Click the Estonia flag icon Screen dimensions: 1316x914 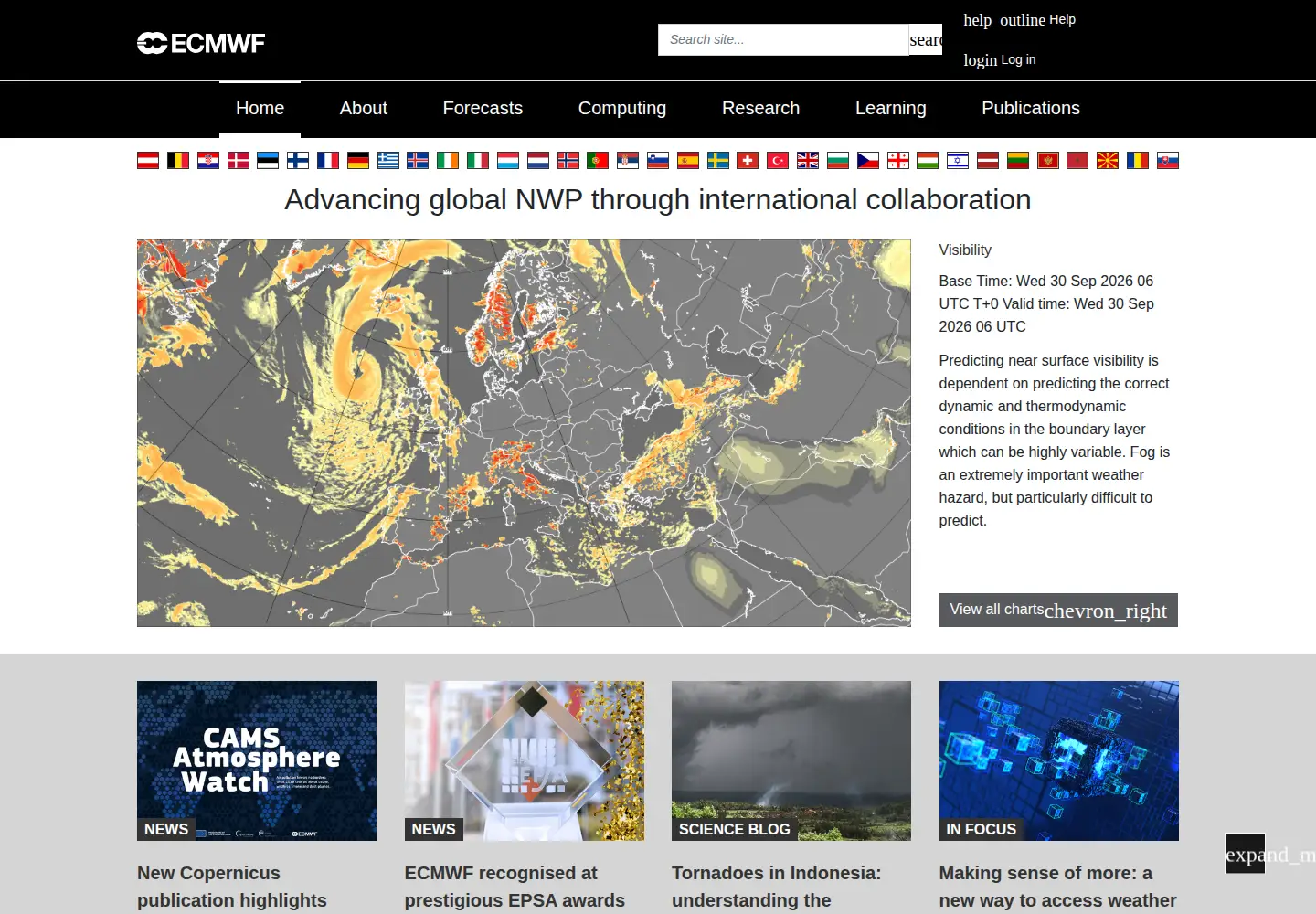(268, 161)
